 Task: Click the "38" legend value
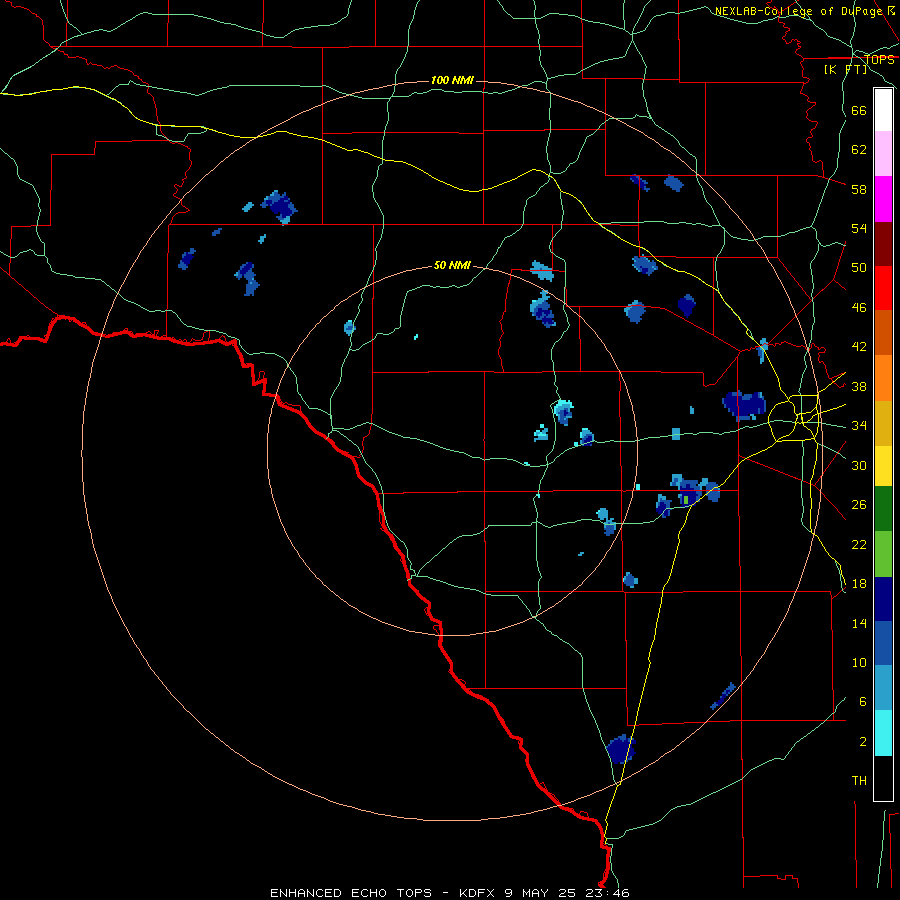(859, 386)
